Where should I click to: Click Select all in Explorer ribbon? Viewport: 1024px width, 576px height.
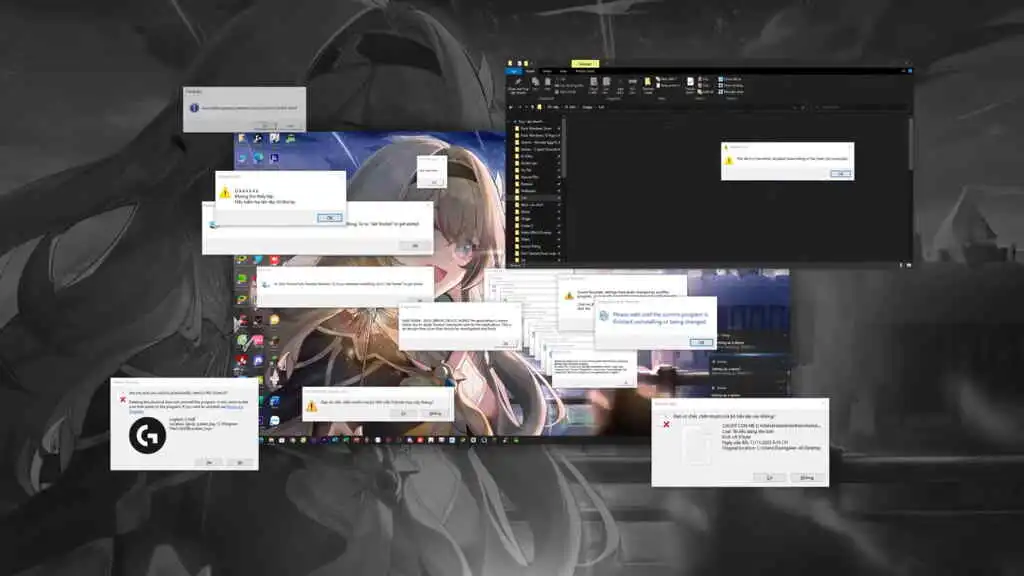(730, 79)
